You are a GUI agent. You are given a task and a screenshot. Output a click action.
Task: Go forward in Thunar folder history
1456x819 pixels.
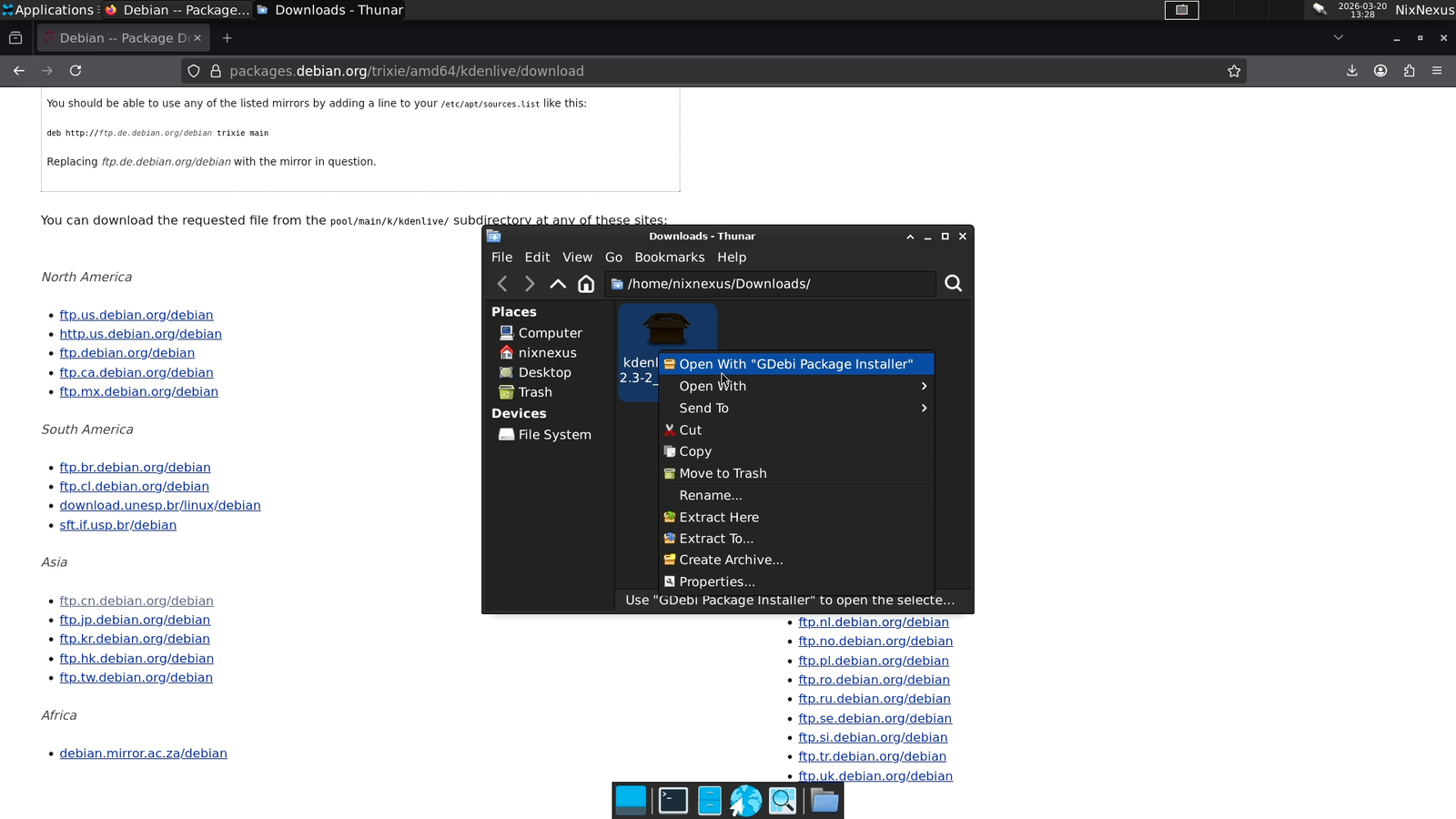(x=530, y=284)
